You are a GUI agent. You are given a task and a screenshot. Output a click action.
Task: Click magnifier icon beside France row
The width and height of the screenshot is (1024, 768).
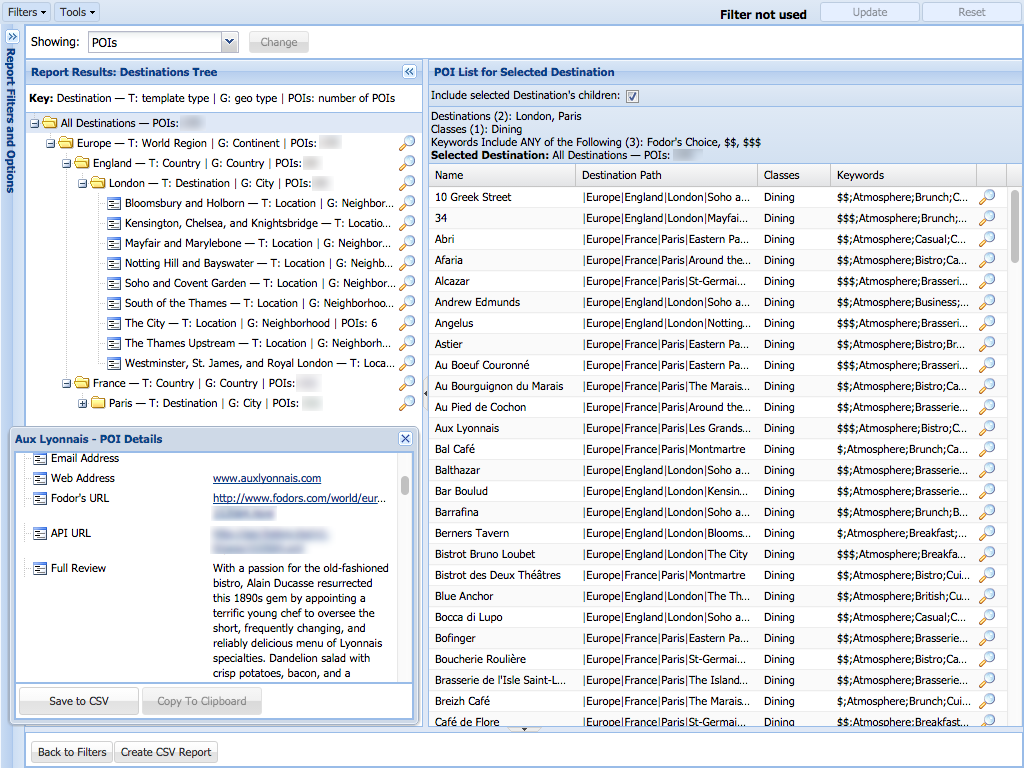click(x=407, y=383)
